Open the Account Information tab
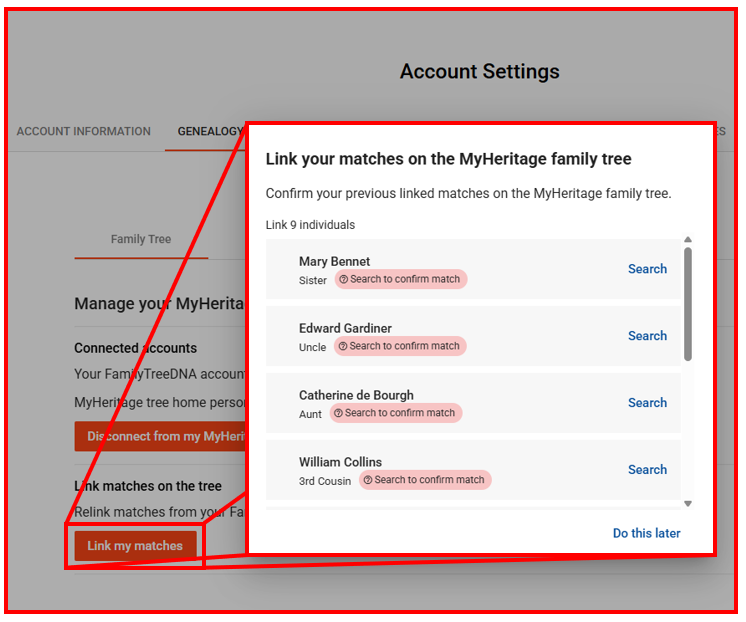 (84, 131)
